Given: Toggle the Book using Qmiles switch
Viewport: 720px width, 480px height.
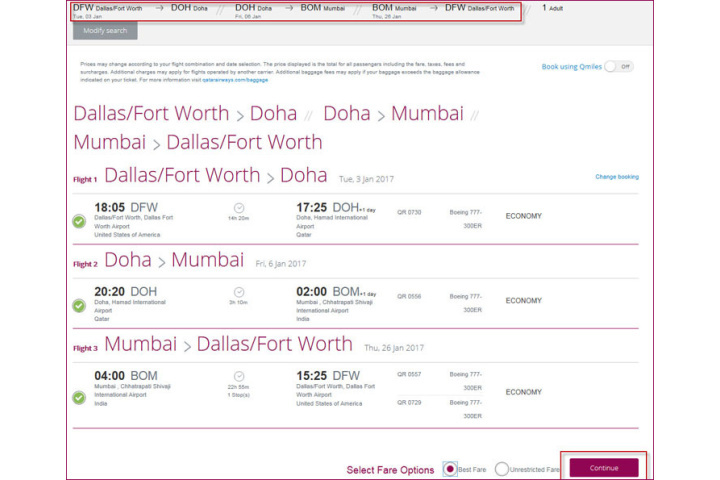Looking at the screenshot, I should (619, 67).
